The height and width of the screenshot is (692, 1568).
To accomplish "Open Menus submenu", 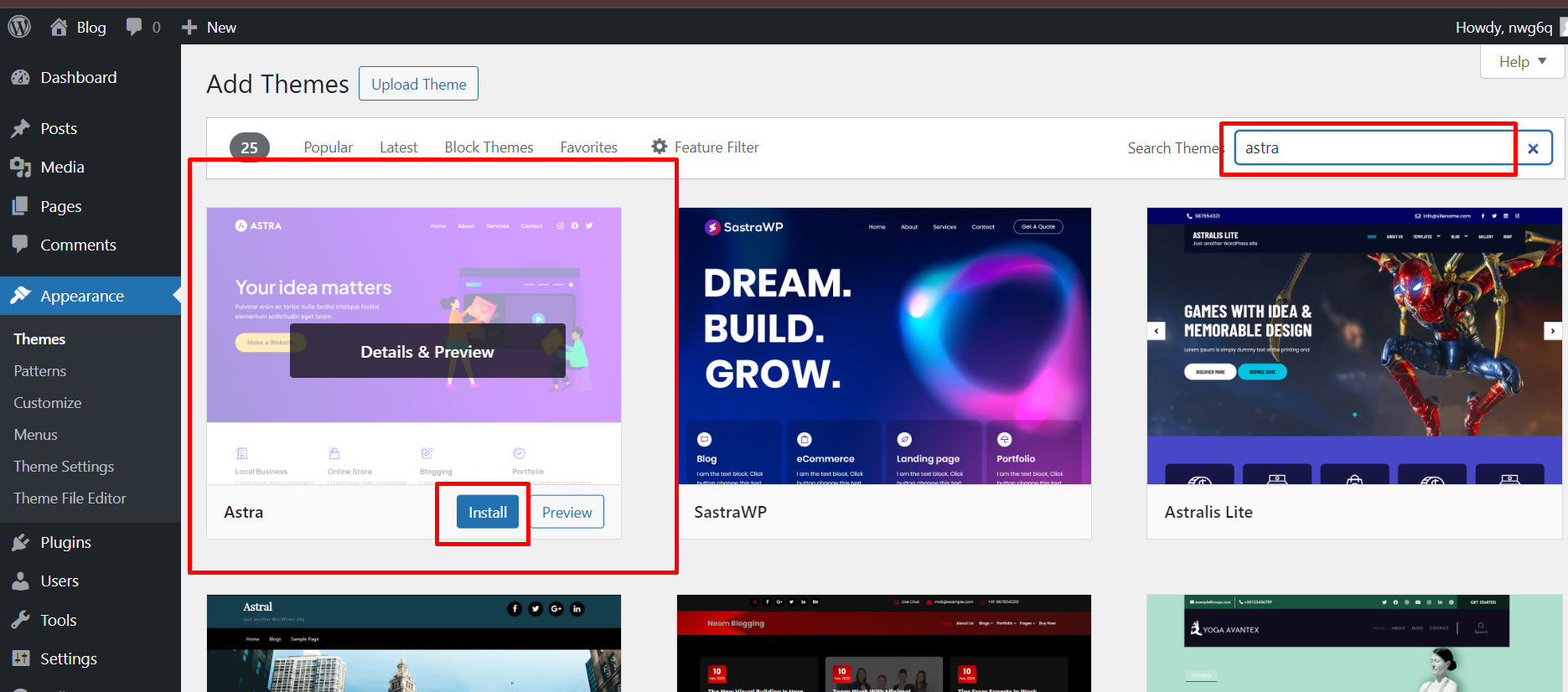I will (35, 435).
